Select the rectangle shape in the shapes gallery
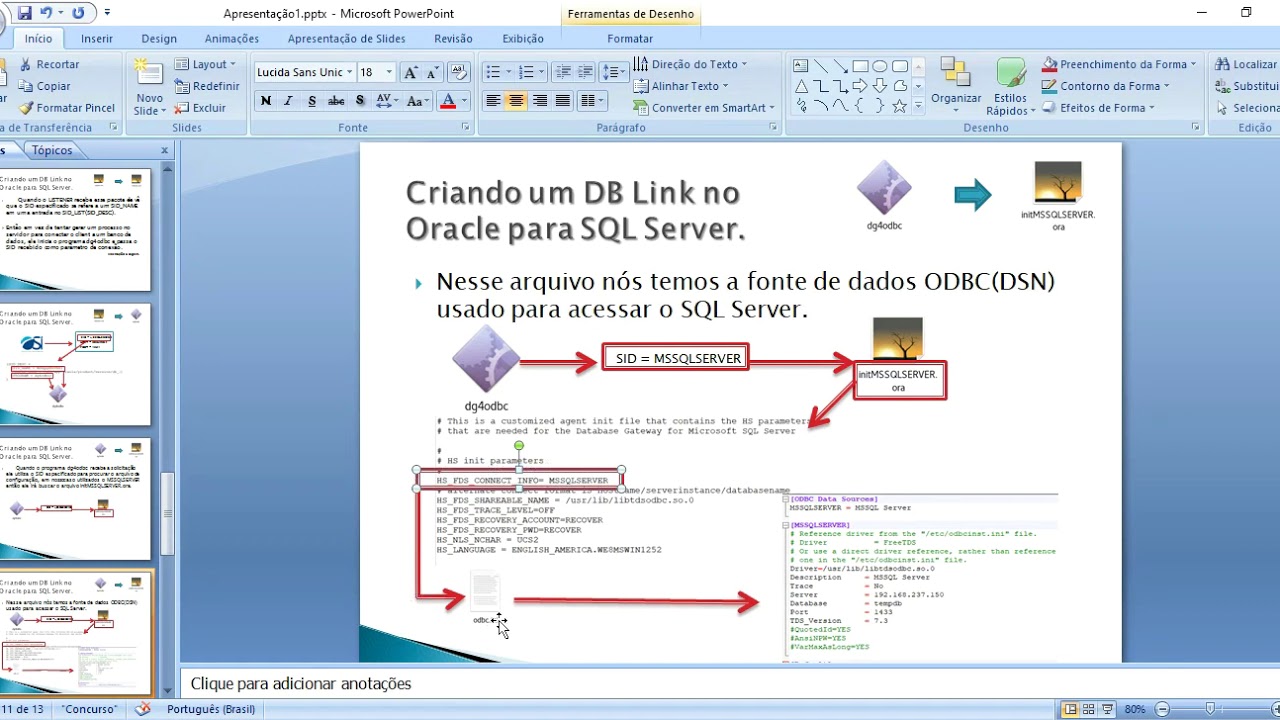The image size is (1280, 720). pos(860,66)
